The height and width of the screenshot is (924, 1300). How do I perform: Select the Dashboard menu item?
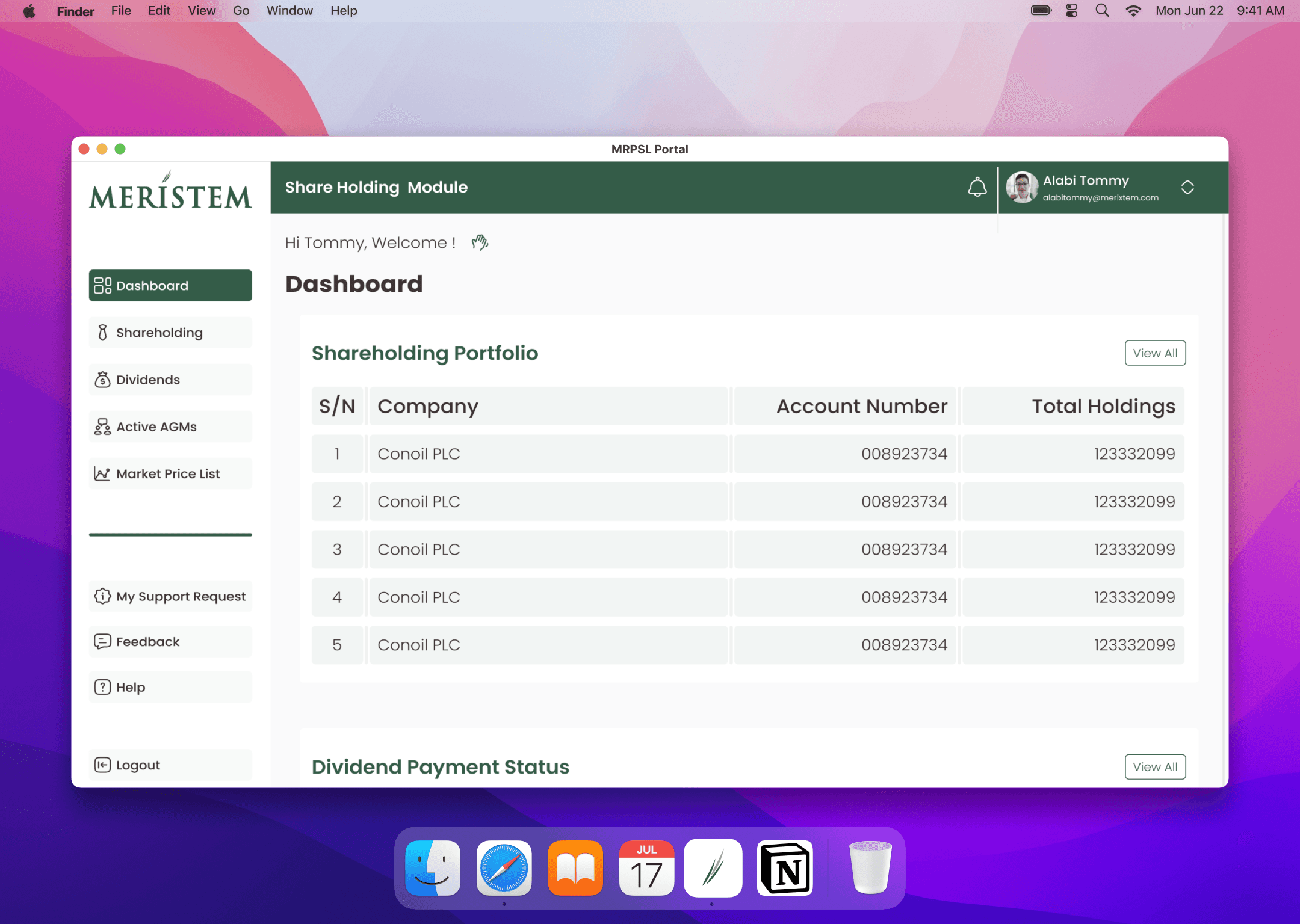click(170, 286)
